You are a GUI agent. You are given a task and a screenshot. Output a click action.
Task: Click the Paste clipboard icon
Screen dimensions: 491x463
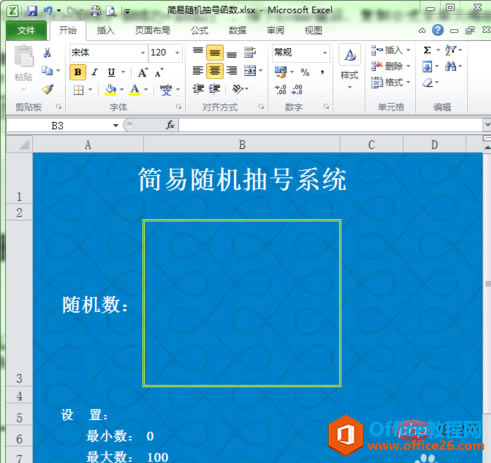pos(24,56)
